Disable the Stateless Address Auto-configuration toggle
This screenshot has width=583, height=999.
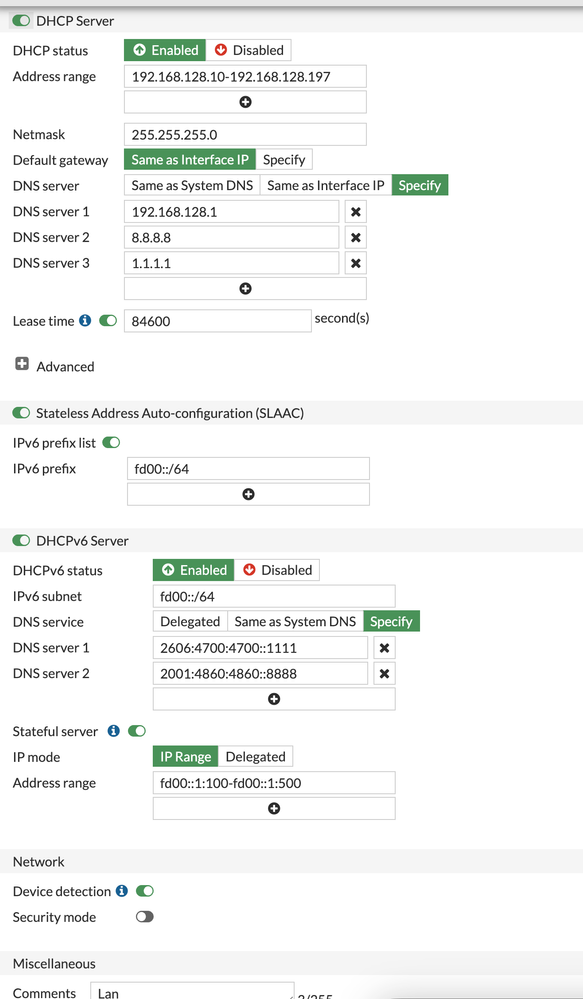[21, 411]
